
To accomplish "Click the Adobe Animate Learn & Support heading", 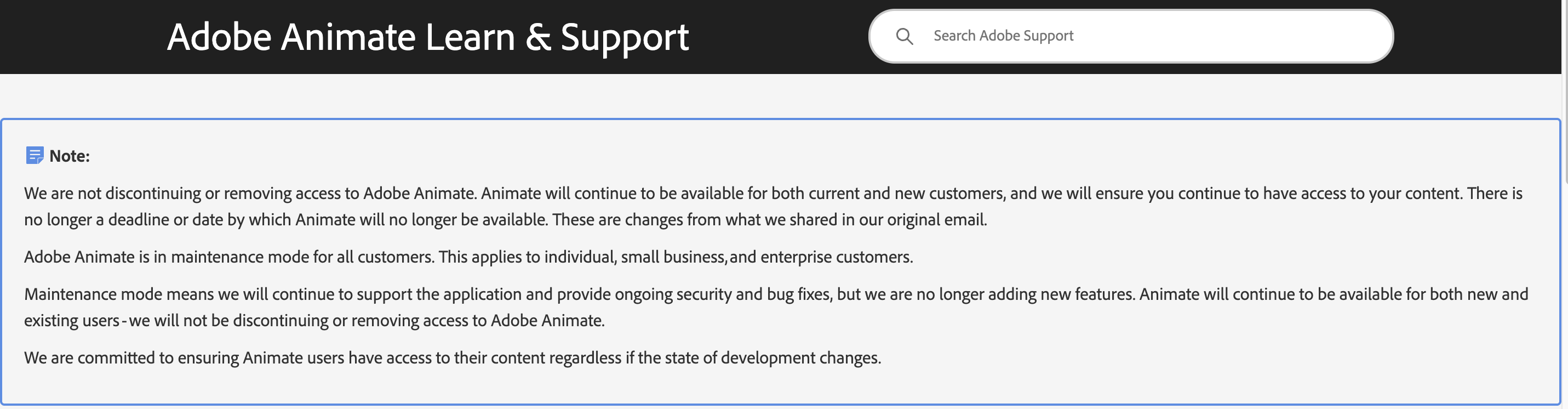I will (x=427, y=37).
